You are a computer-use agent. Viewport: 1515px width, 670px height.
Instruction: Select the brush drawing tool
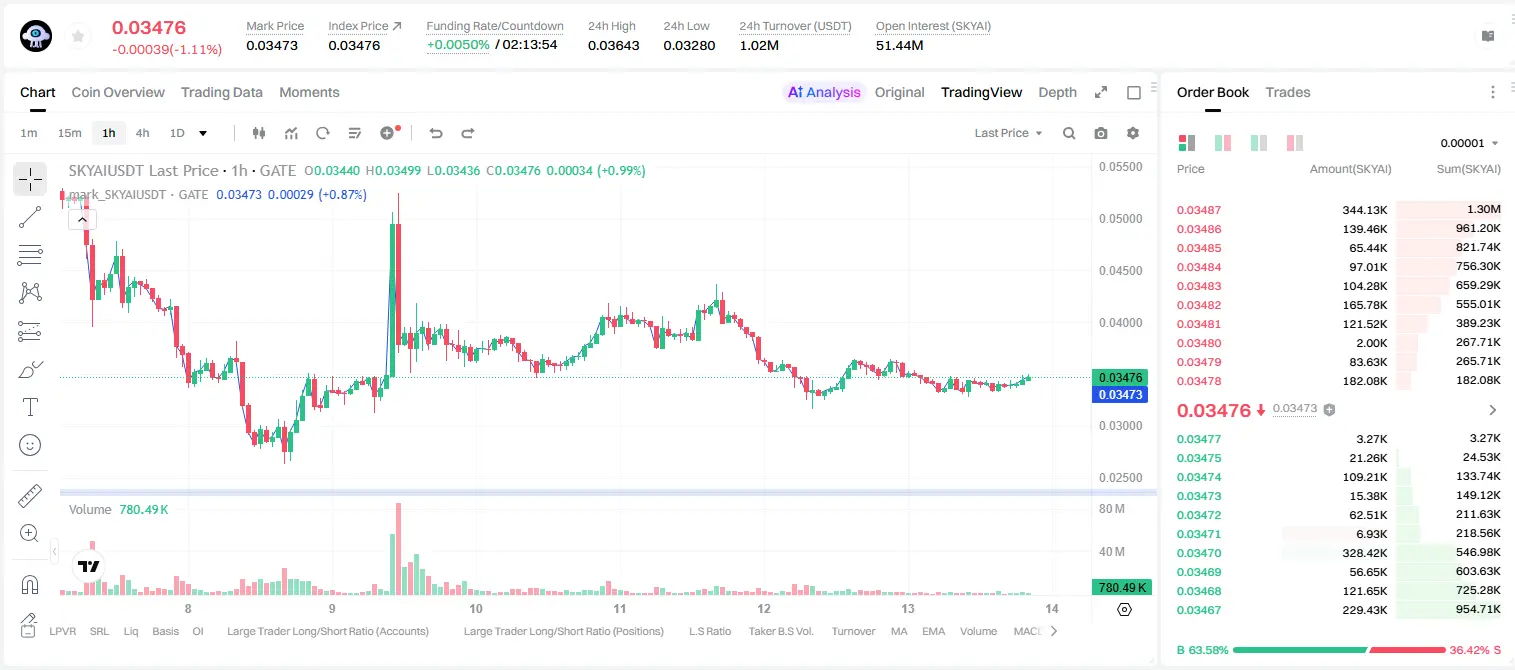(30, 369)
